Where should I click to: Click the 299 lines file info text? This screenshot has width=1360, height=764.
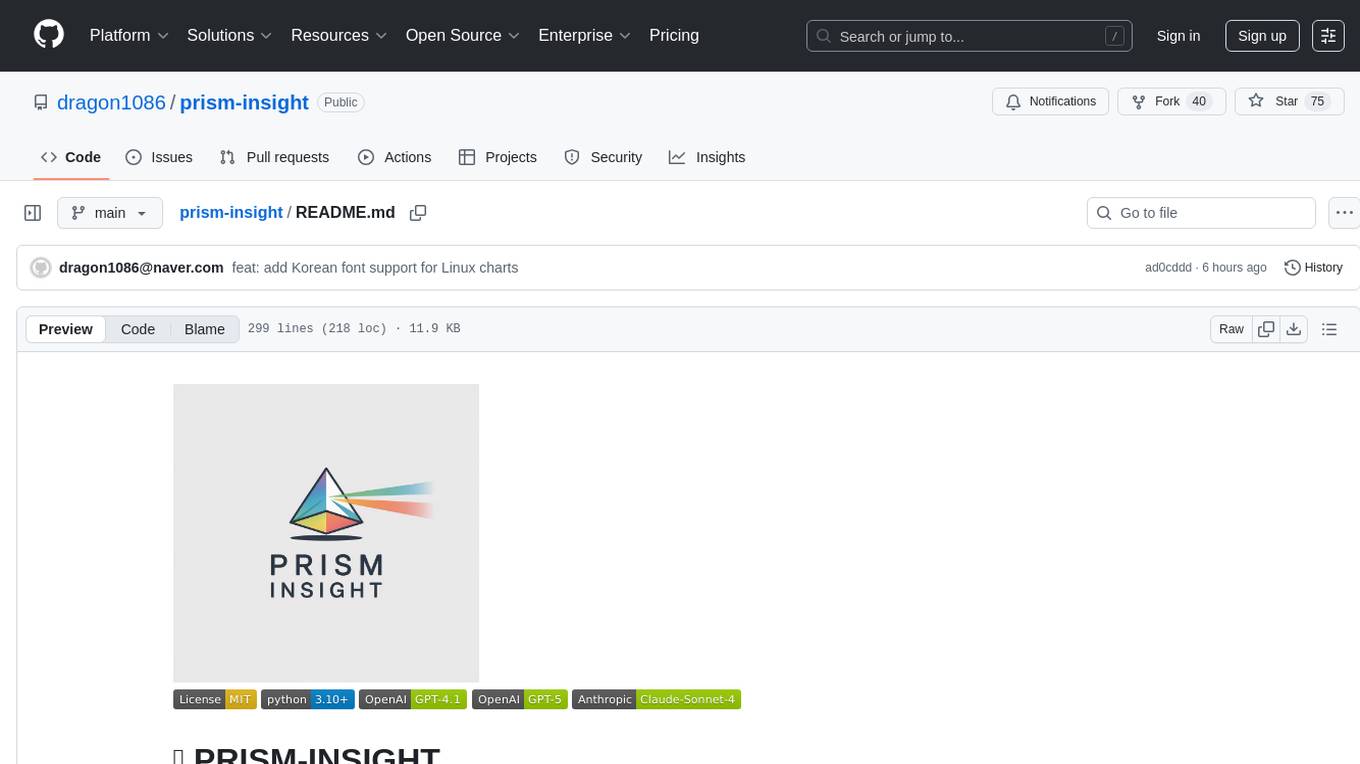(x=354, y=329)
